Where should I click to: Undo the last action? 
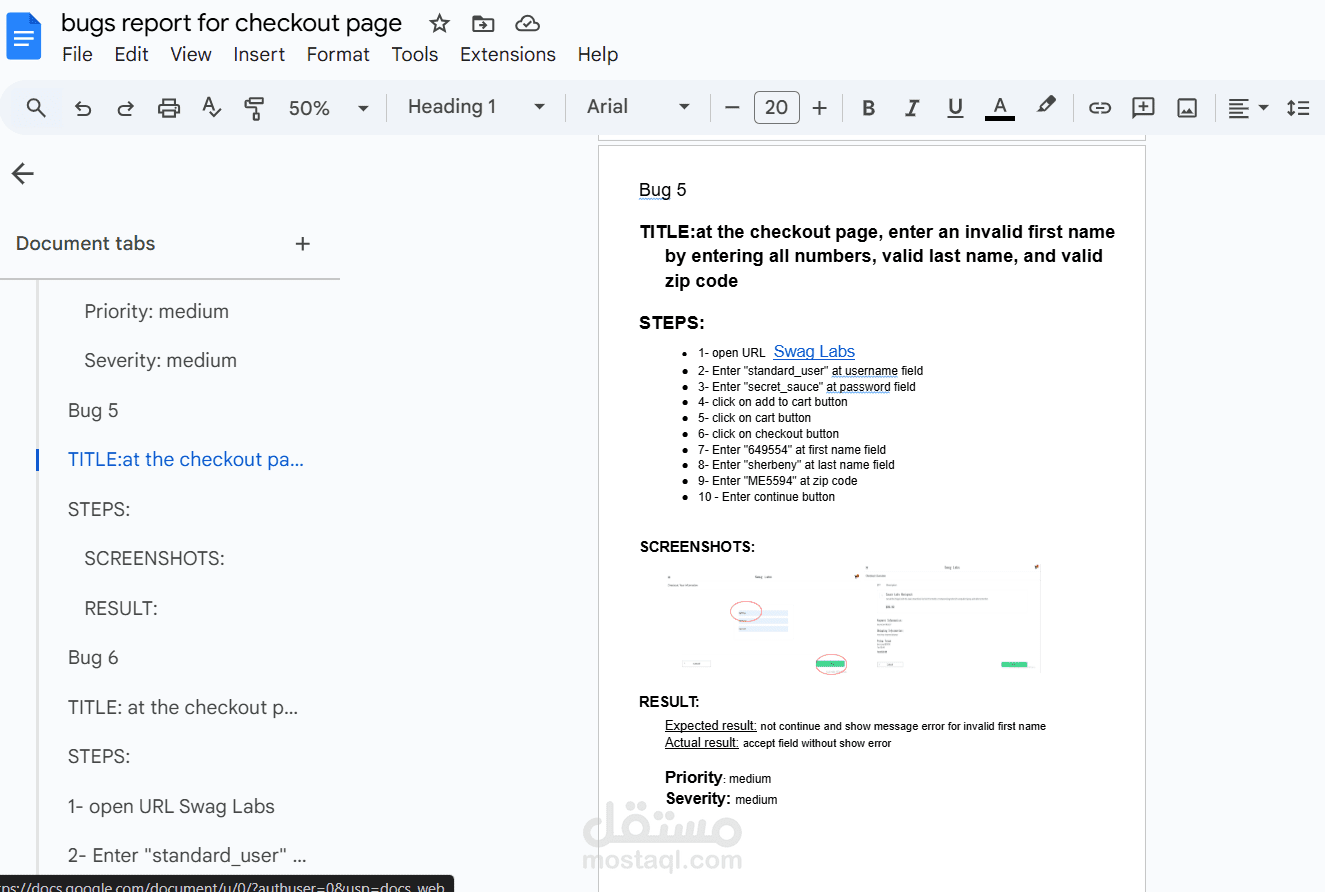(x=83, y=108)
